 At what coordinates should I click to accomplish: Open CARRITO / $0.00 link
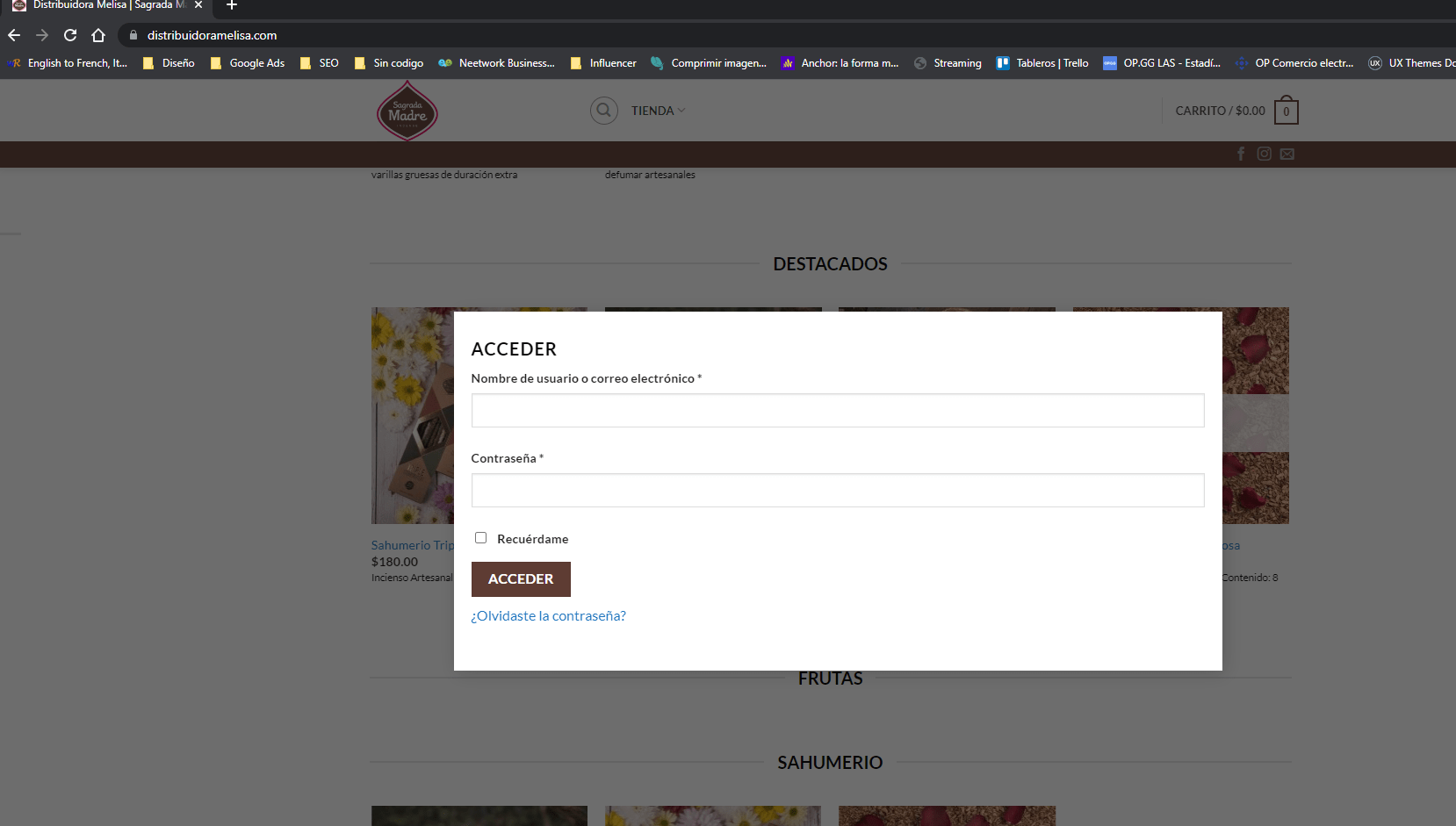[1221, 111]
